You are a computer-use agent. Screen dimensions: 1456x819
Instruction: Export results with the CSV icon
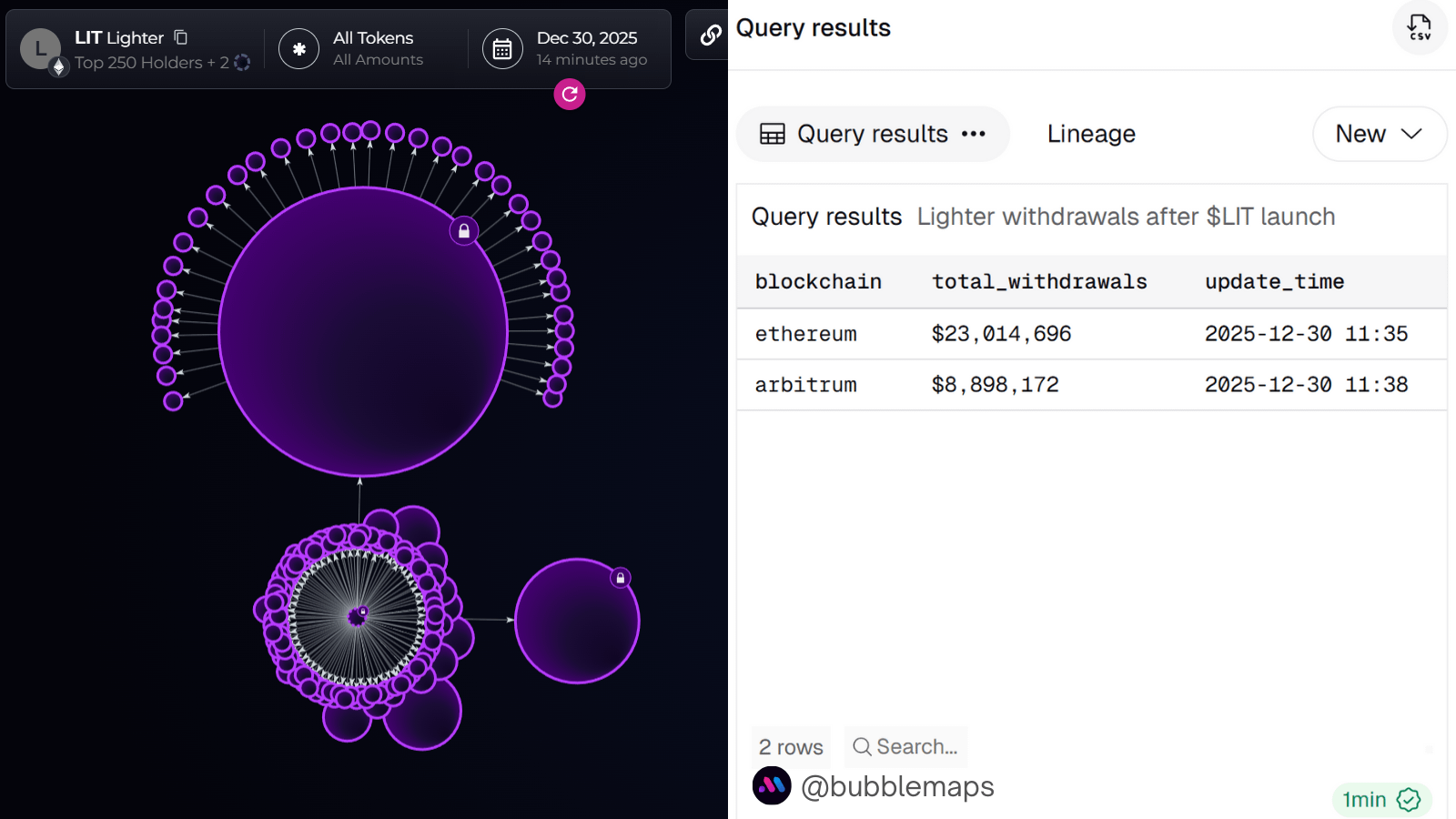(1419, 27)
